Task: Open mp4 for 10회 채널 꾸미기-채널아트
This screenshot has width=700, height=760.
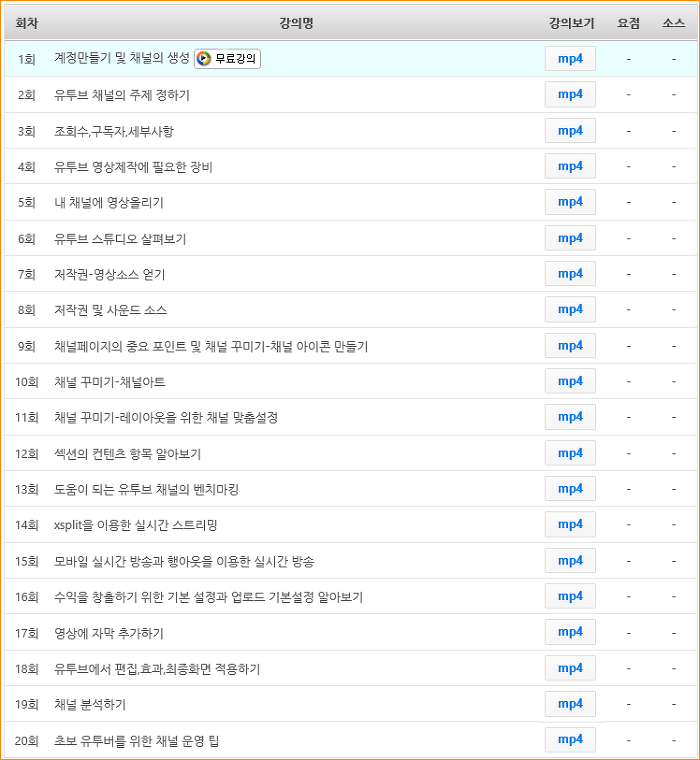Action: tap(570, 381)
